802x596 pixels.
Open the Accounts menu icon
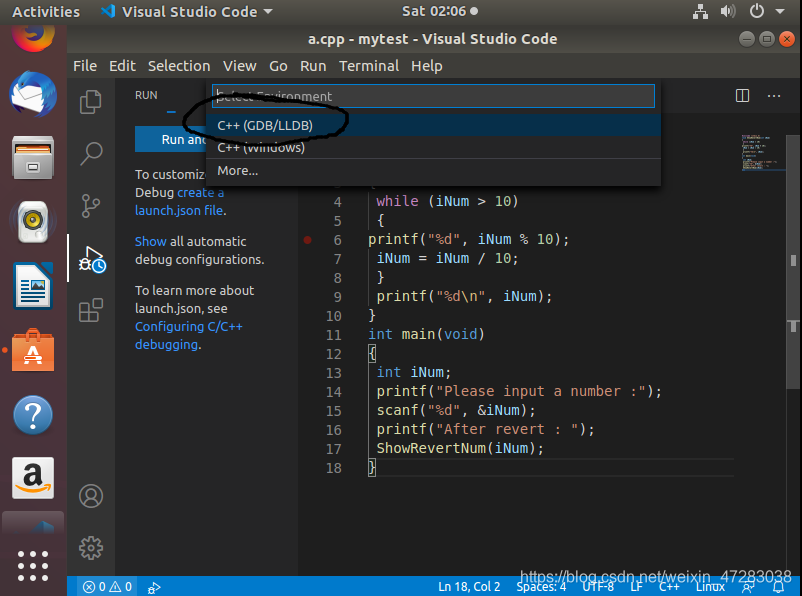(x=91, y=496)
